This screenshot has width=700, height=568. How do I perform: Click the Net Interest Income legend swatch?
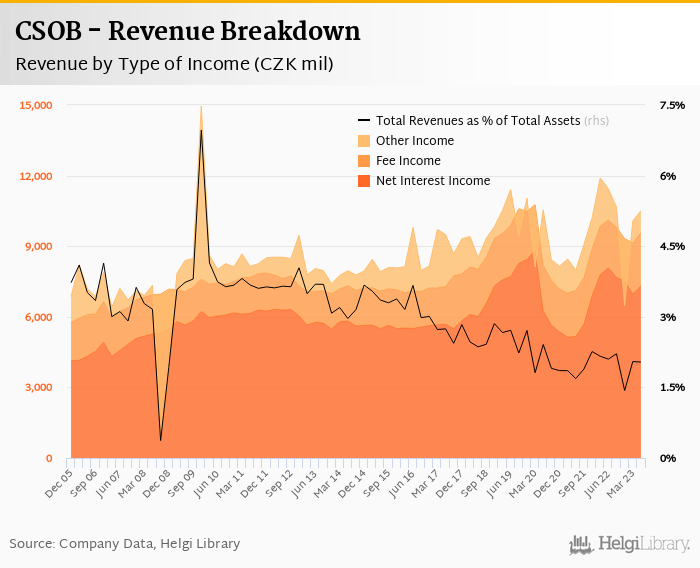(364, 181)
